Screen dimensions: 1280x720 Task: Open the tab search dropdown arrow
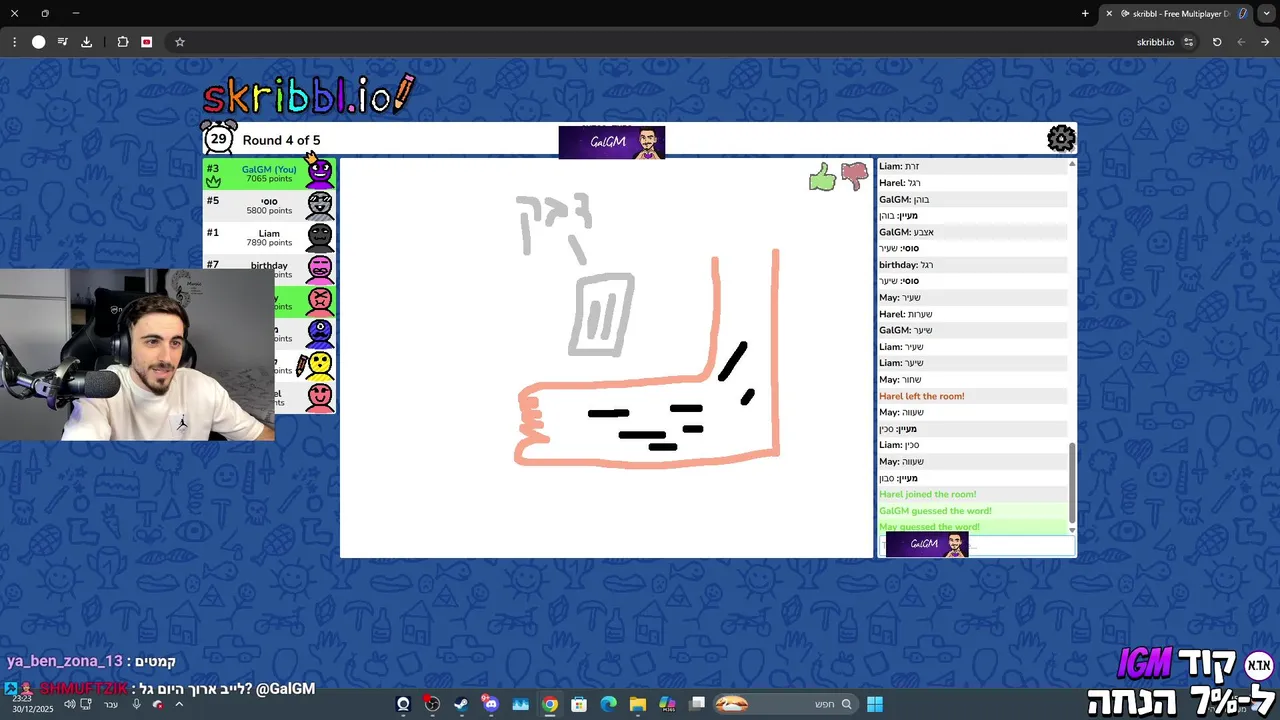[x=1264, y=13]
